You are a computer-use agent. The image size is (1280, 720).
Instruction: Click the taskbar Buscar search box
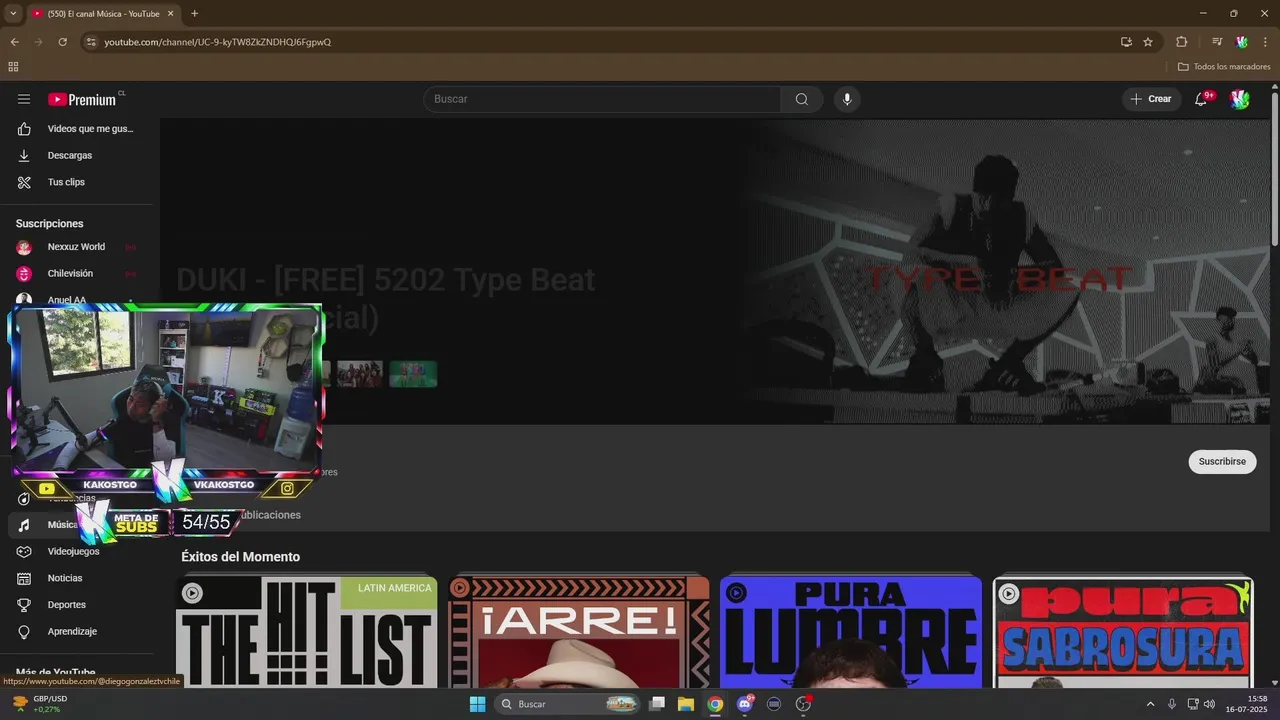(x=567, y=704)
